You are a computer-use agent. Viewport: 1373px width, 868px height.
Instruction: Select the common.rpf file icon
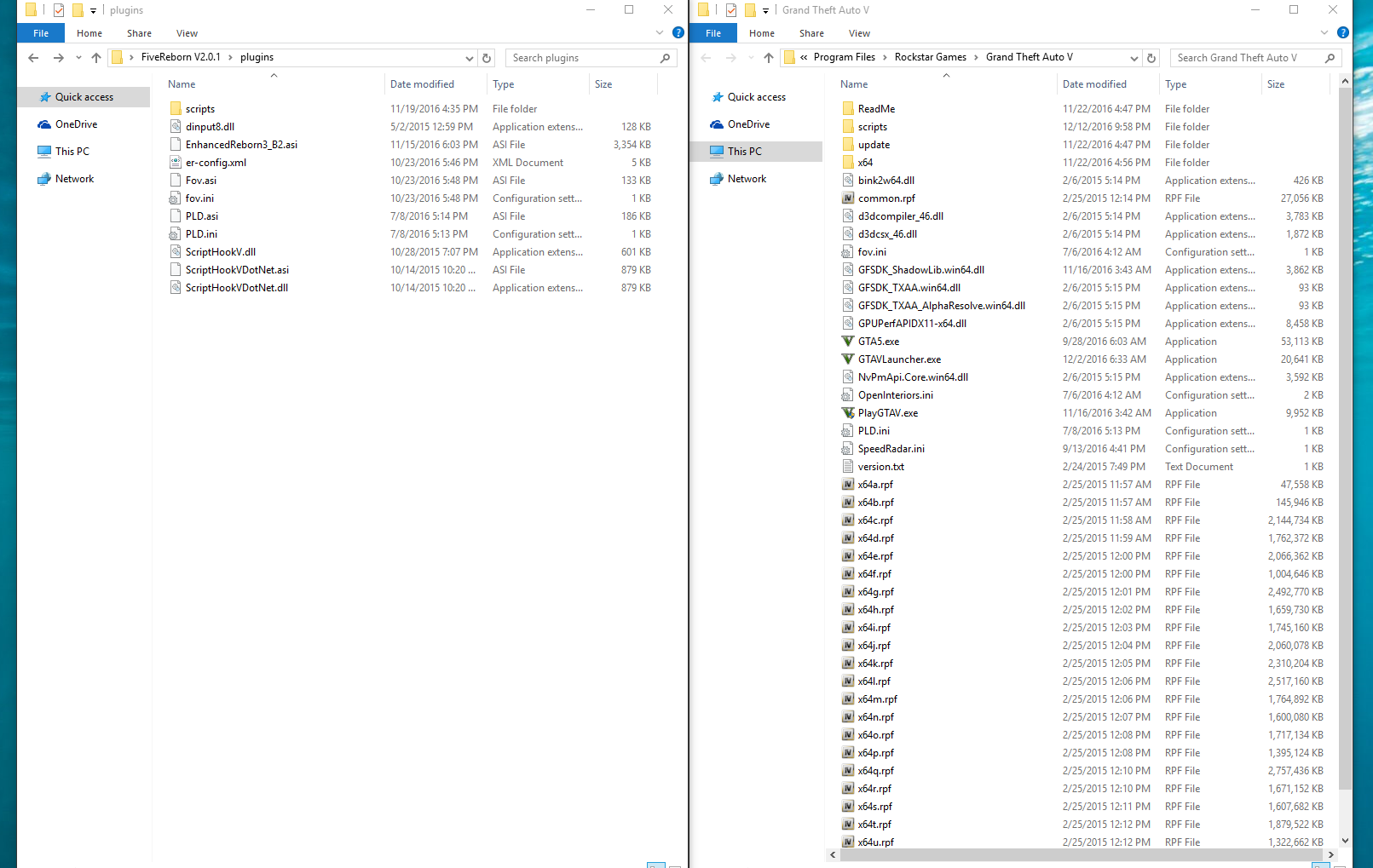click(848, 198)
